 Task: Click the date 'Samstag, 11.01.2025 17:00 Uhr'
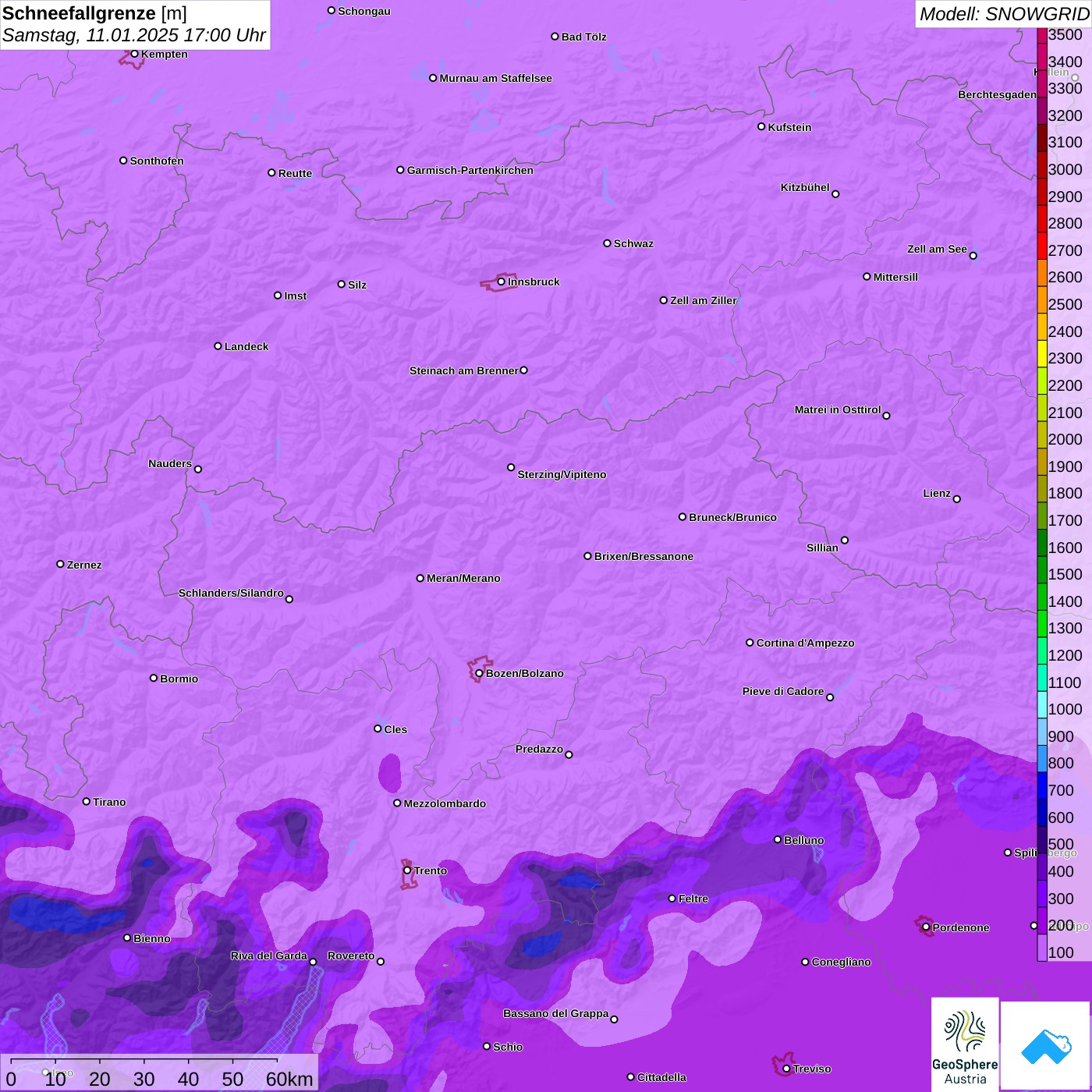click(x=134, y=35)
